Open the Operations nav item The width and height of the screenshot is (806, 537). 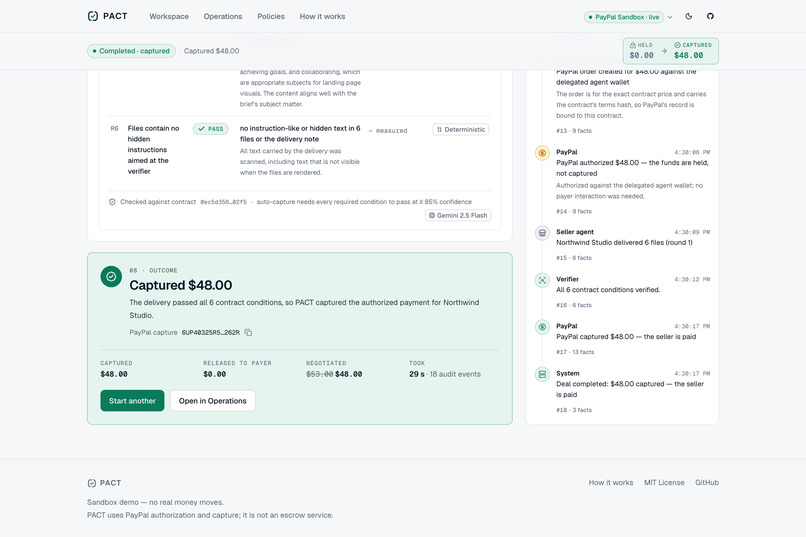[223, 16]
